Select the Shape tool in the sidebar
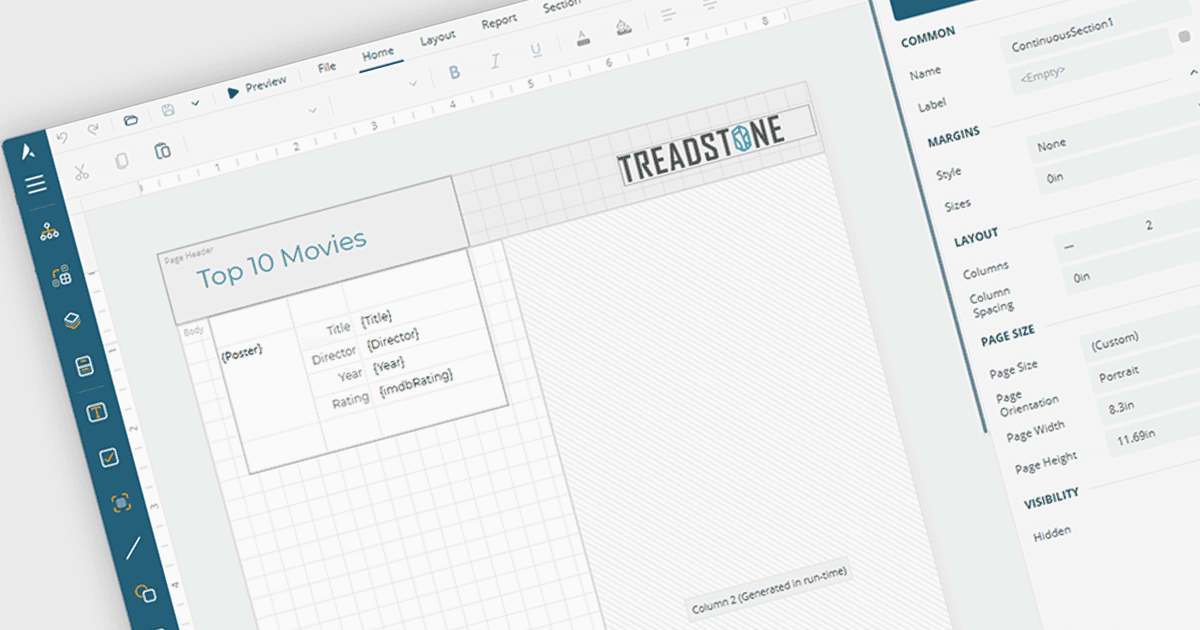Viewport: 1200px width, 630px height. coord(146,592)
